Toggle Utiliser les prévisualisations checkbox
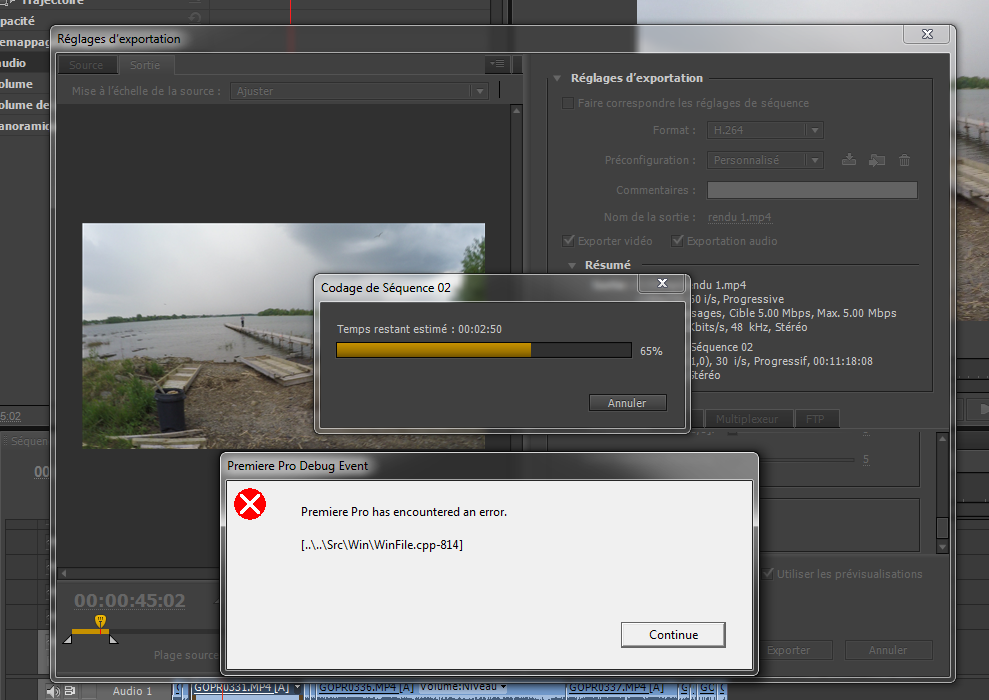Screen dimensions: 989x700 coord(768,573)
